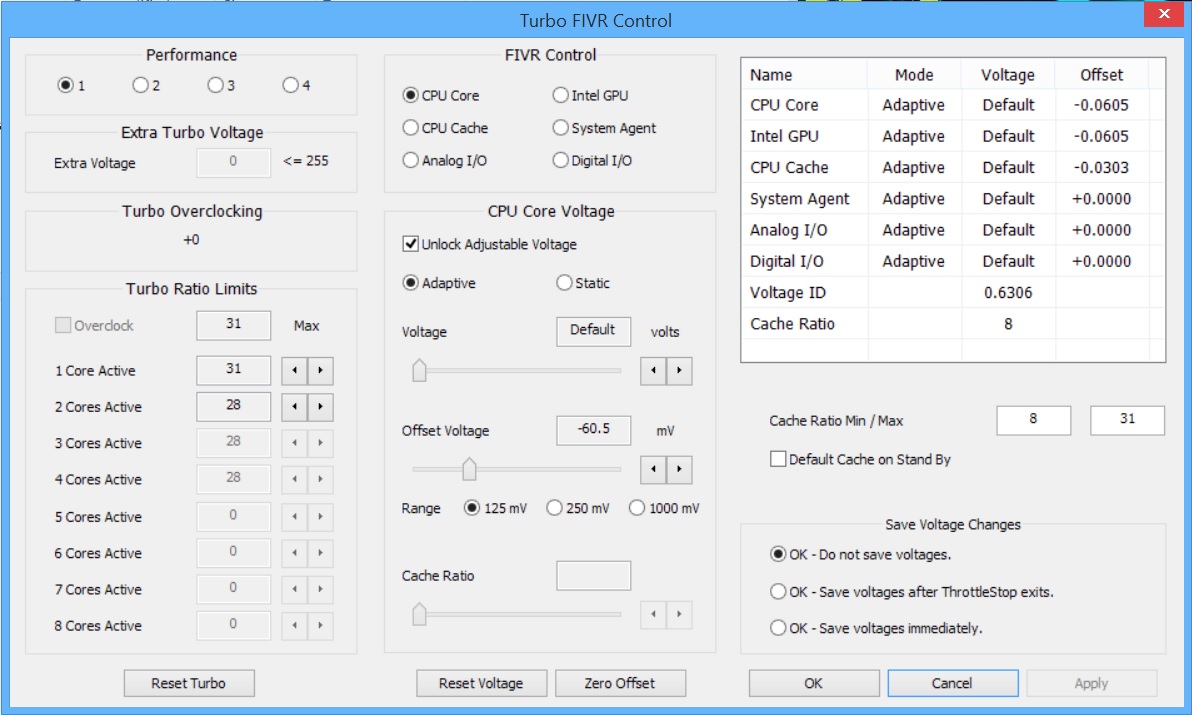
Task: Click the Offset Voltage -60.5 field
Action: [593, 430]
